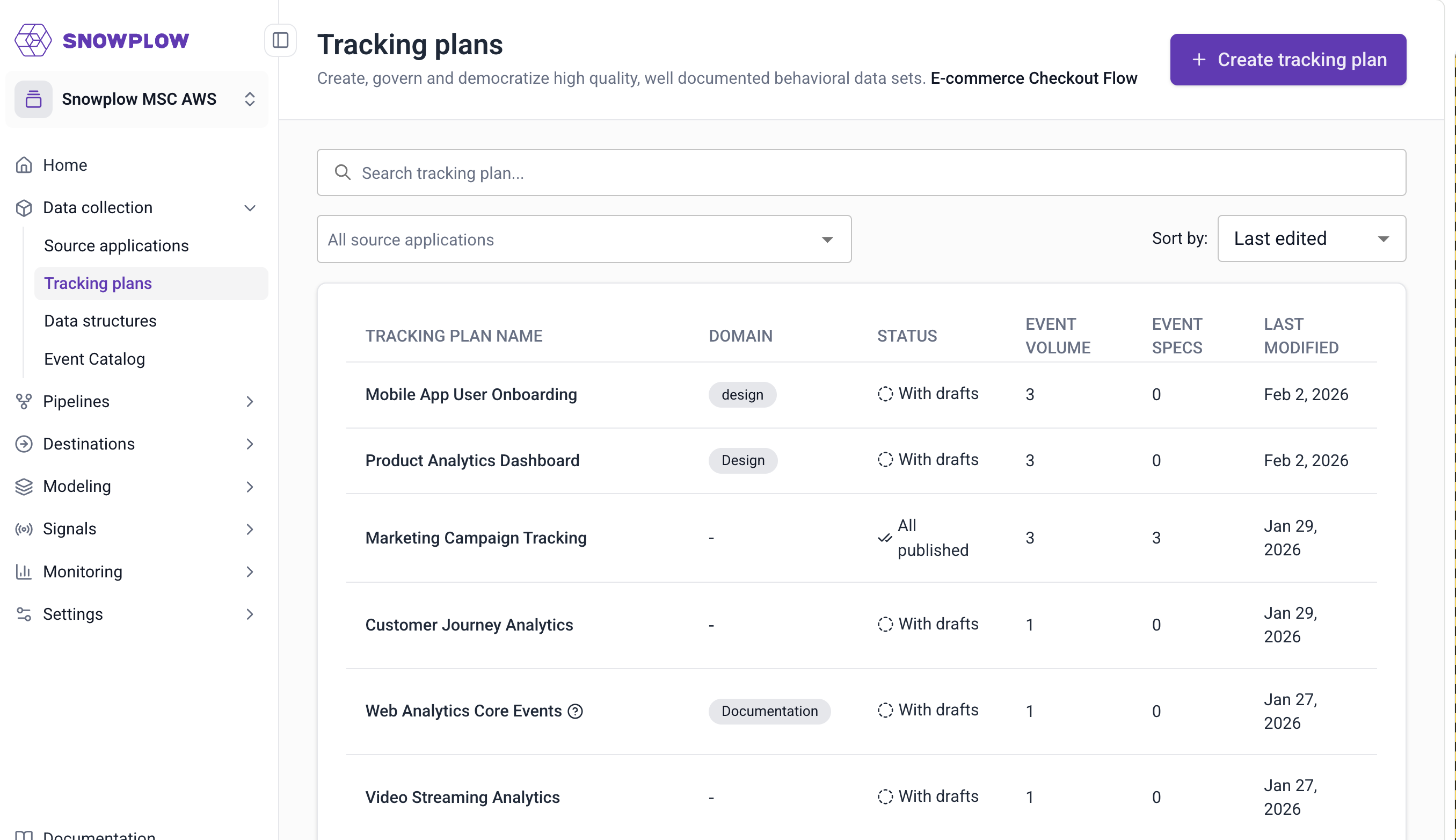Collapse the Data collection section
This screenshot has width=1456, height=840.
(249, 208)
